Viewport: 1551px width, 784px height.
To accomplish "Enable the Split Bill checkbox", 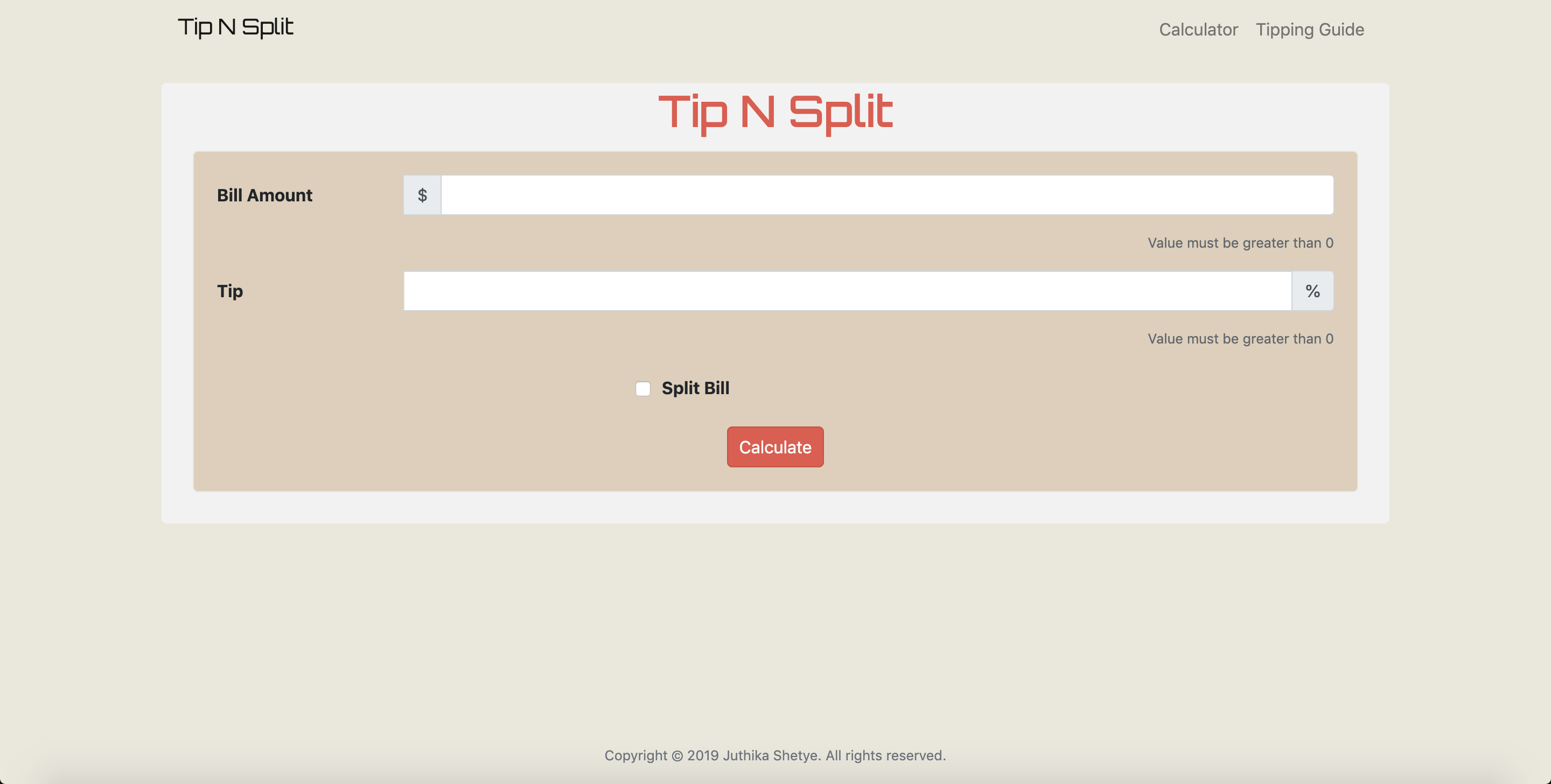I will tap(642, 388).
